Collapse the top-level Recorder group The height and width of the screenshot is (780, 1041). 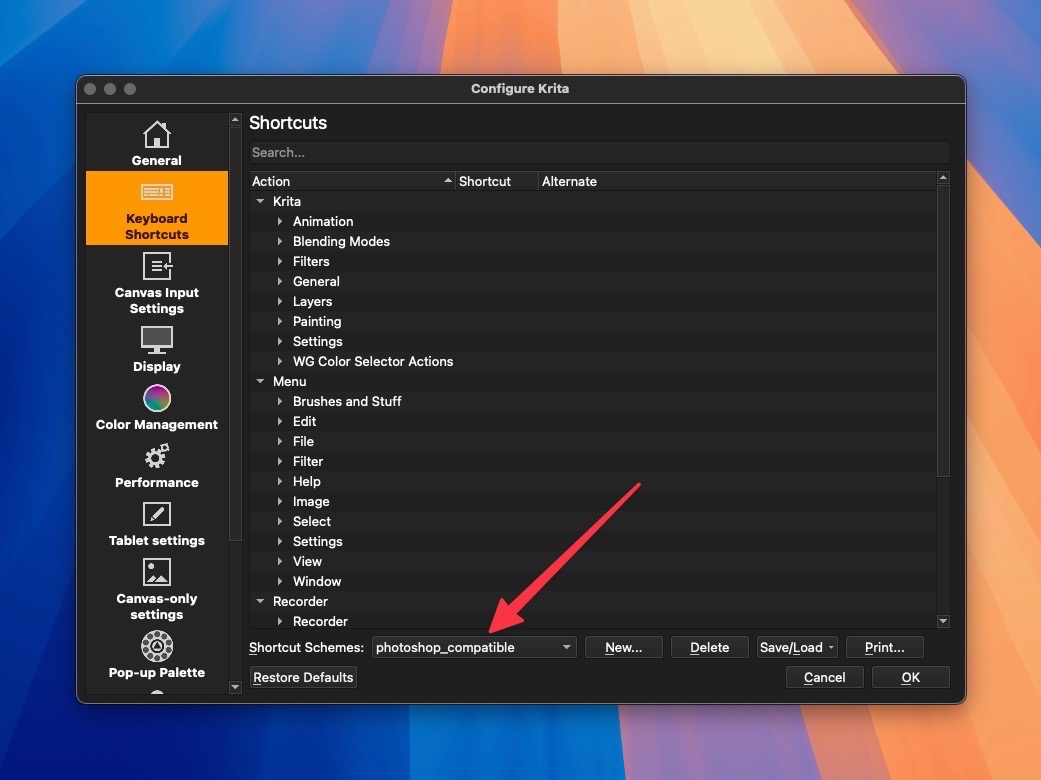point(260,601)
